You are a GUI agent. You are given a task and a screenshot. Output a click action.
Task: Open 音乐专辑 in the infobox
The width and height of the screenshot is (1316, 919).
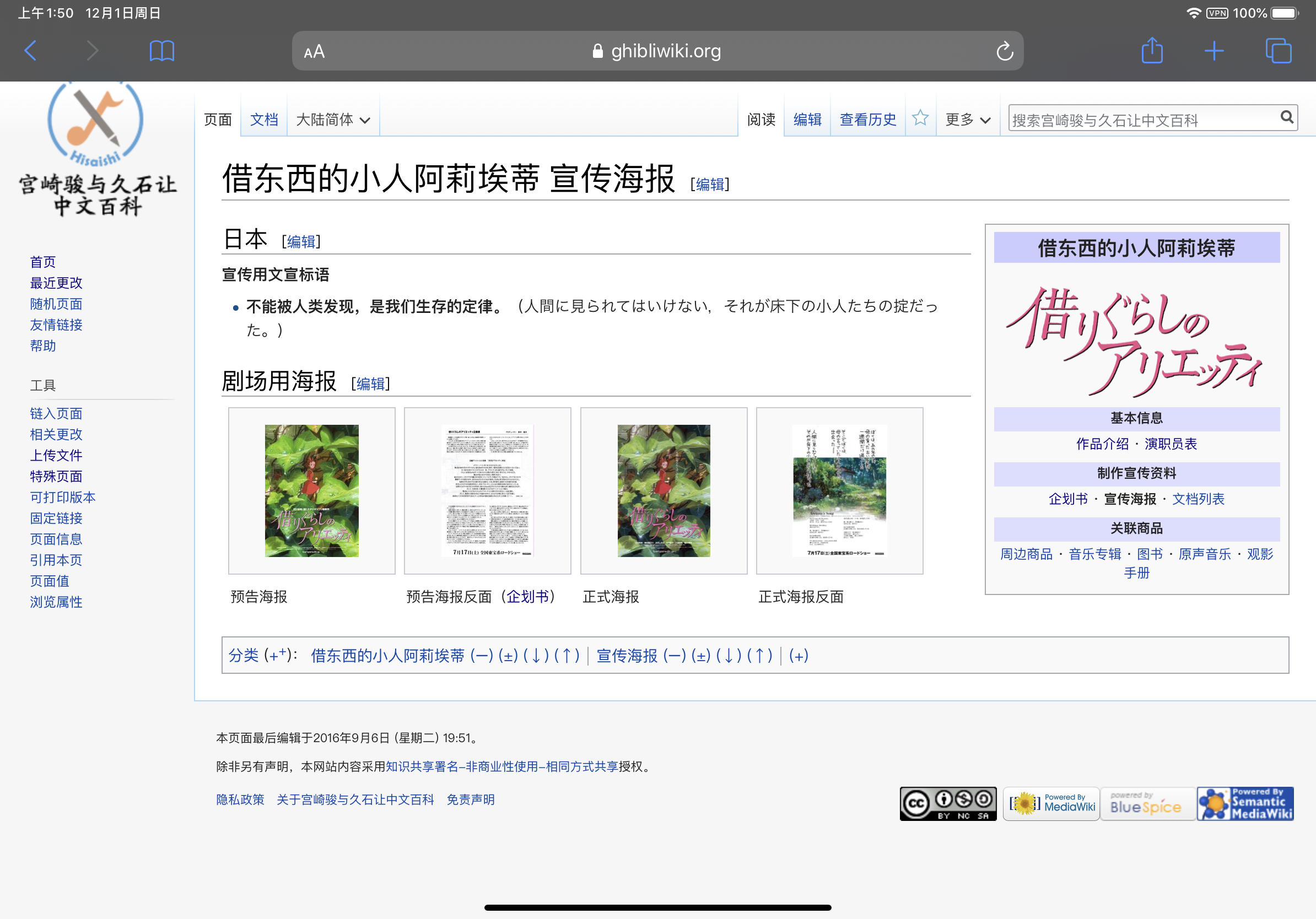[x=1095, y=554]
